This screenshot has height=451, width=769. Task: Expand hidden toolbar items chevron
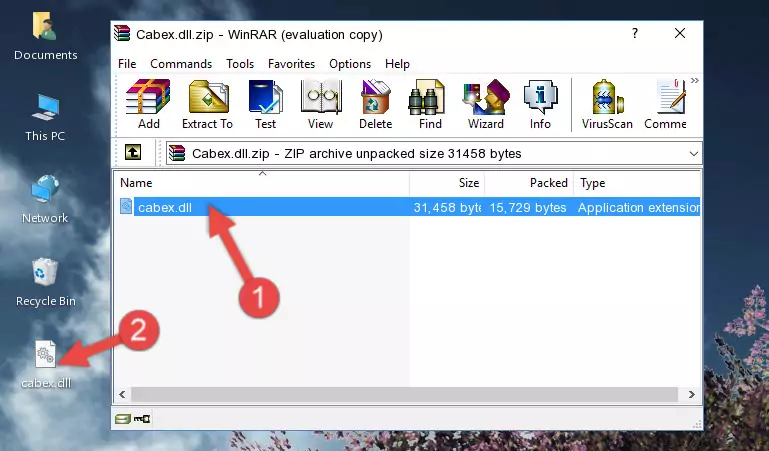click(x=694, y=80)
